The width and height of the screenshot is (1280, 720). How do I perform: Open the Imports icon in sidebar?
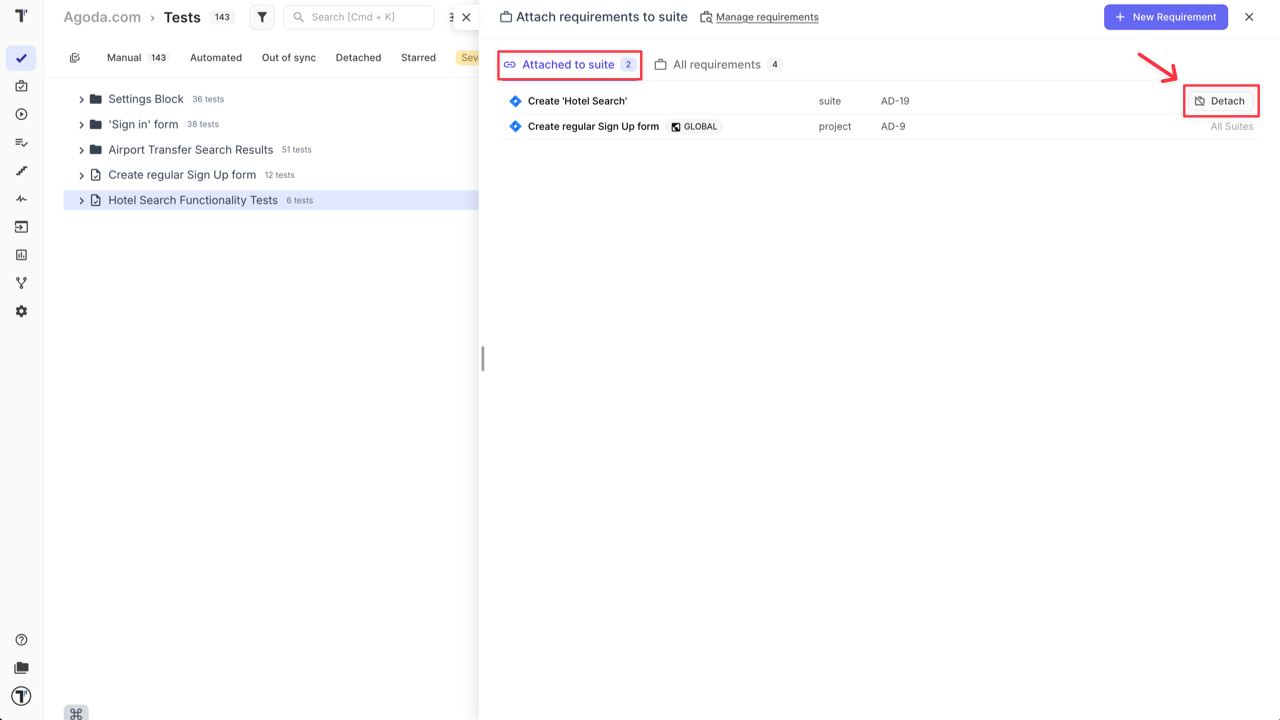click(x=21, y=227)
